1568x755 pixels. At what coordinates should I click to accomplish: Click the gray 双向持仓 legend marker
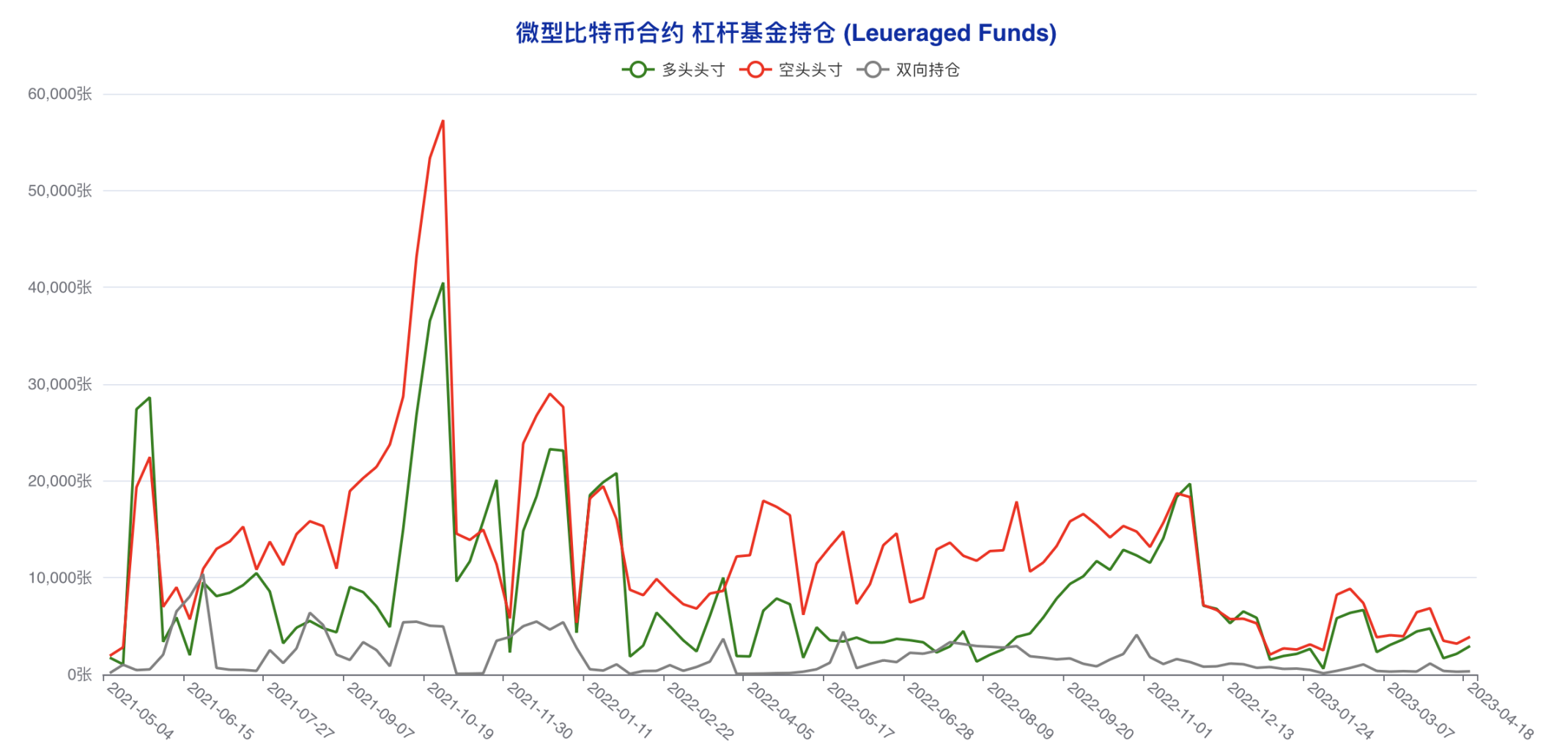pyautogui.click(x=873, y=70)
